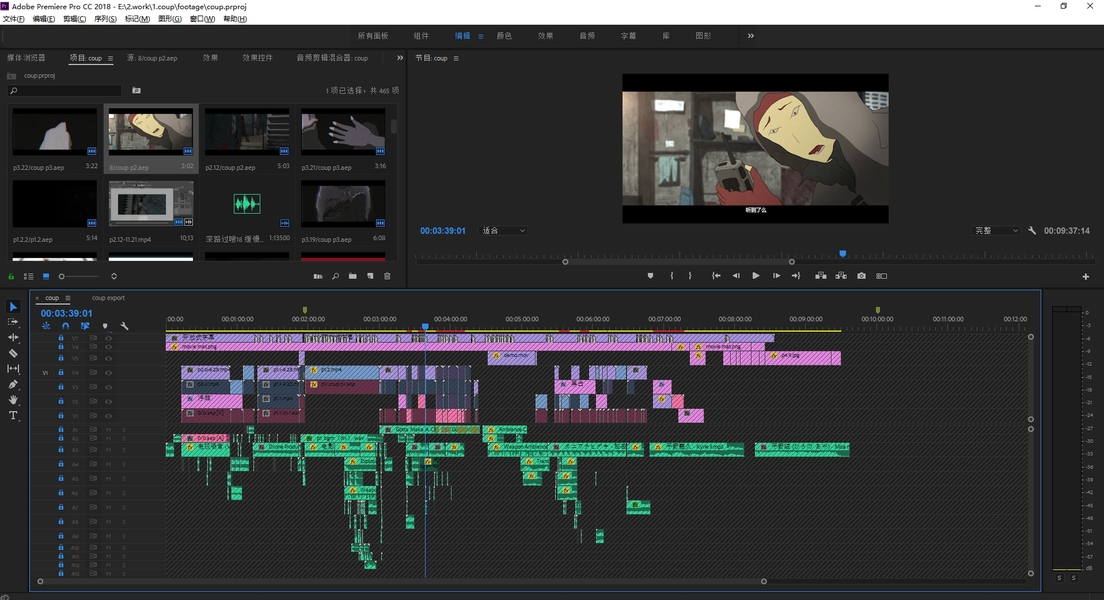Screen dimensions: 1104x600
Task: Click the Export Frame camera icon
Action: [861, 276]
